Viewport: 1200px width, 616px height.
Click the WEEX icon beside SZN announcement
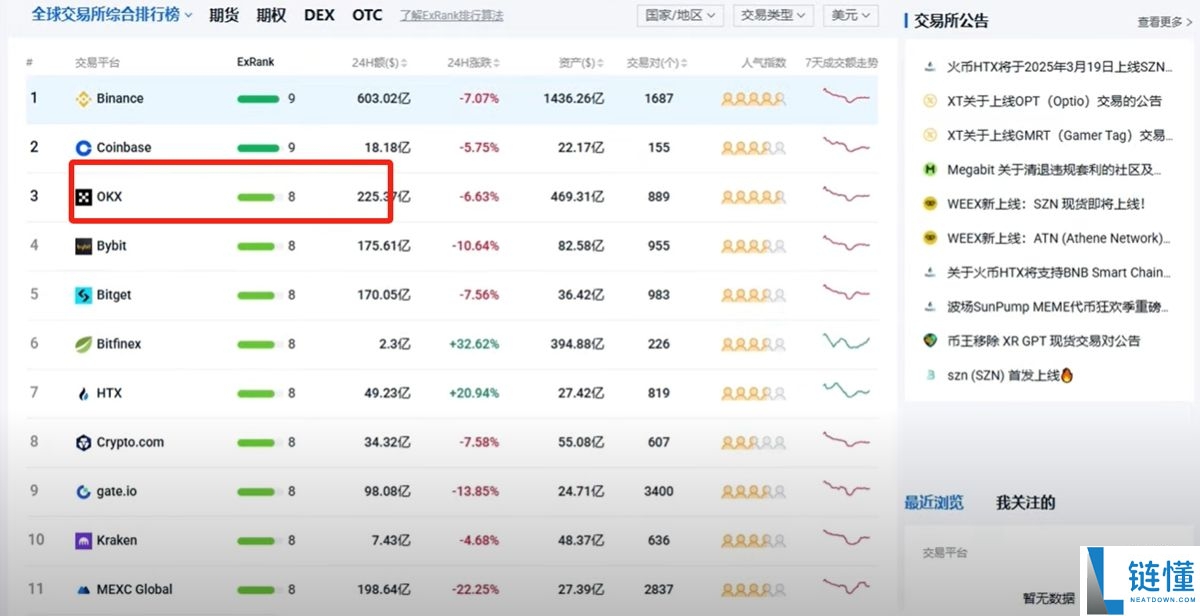(929, 204)
